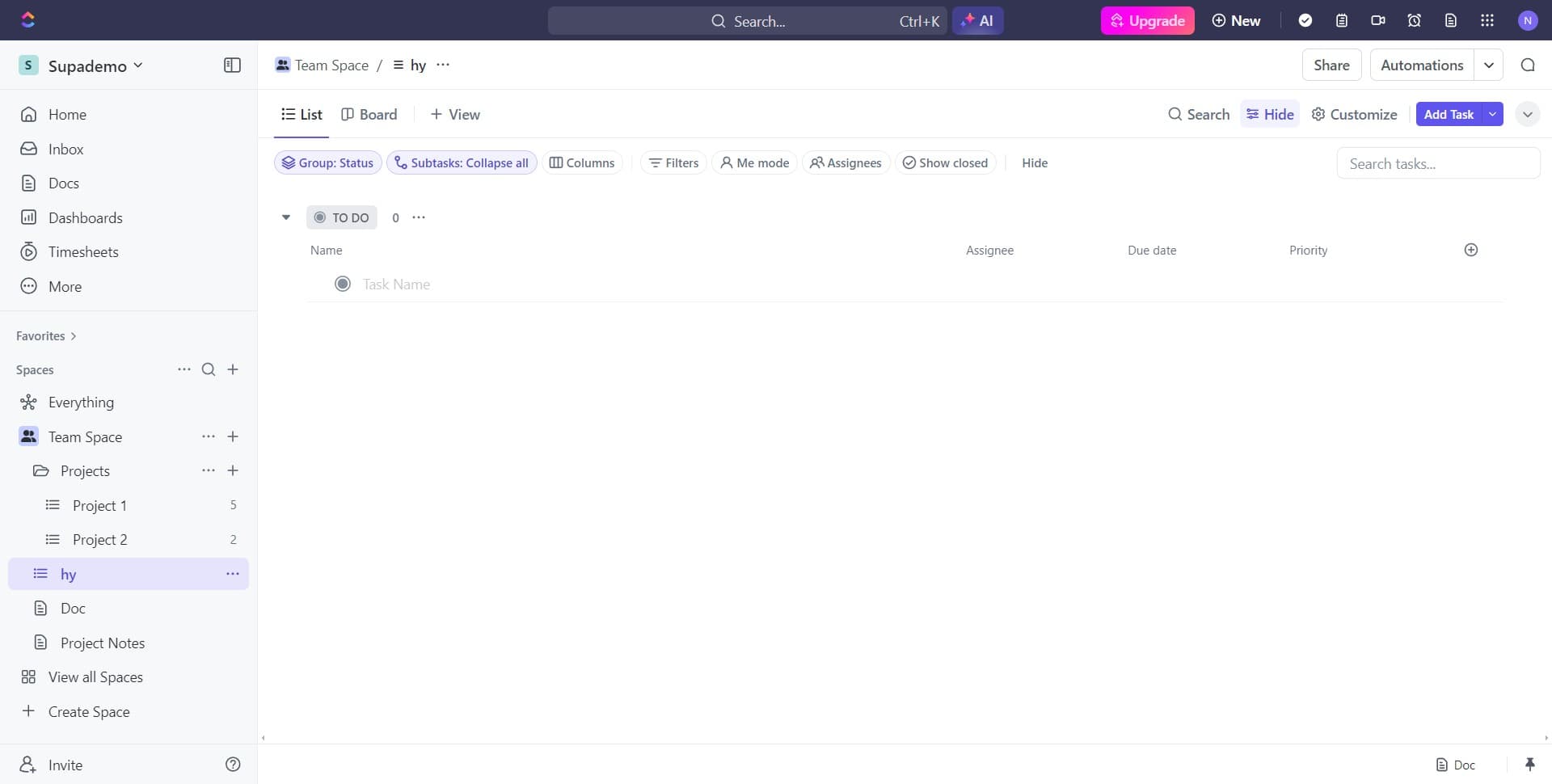The height and width of the screenshot is (784, 1552).
Task: Open the reminders alarm clock icon
Action: pos(1415,21)
